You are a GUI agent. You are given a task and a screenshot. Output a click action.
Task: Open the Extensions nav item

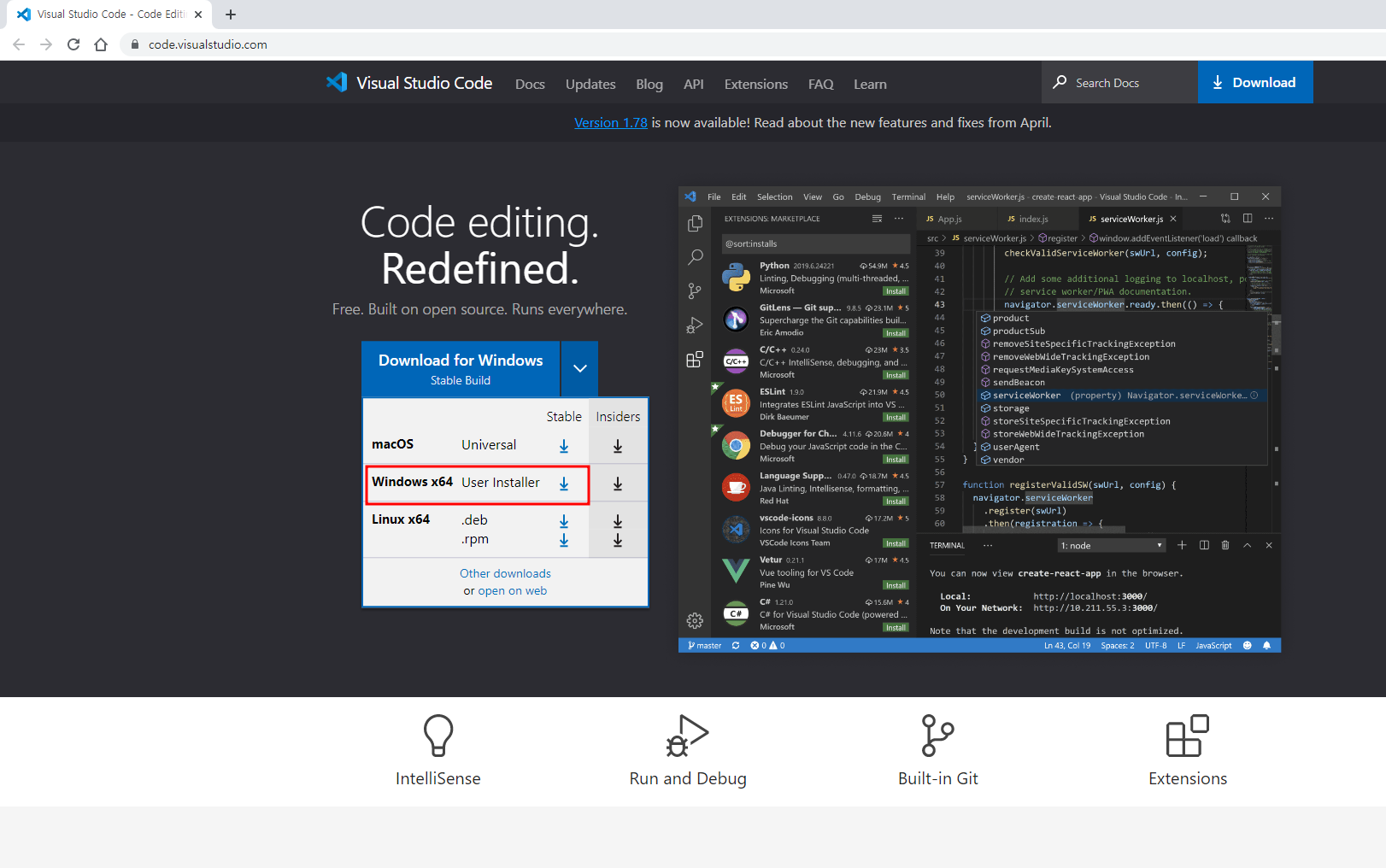(756, 84)
